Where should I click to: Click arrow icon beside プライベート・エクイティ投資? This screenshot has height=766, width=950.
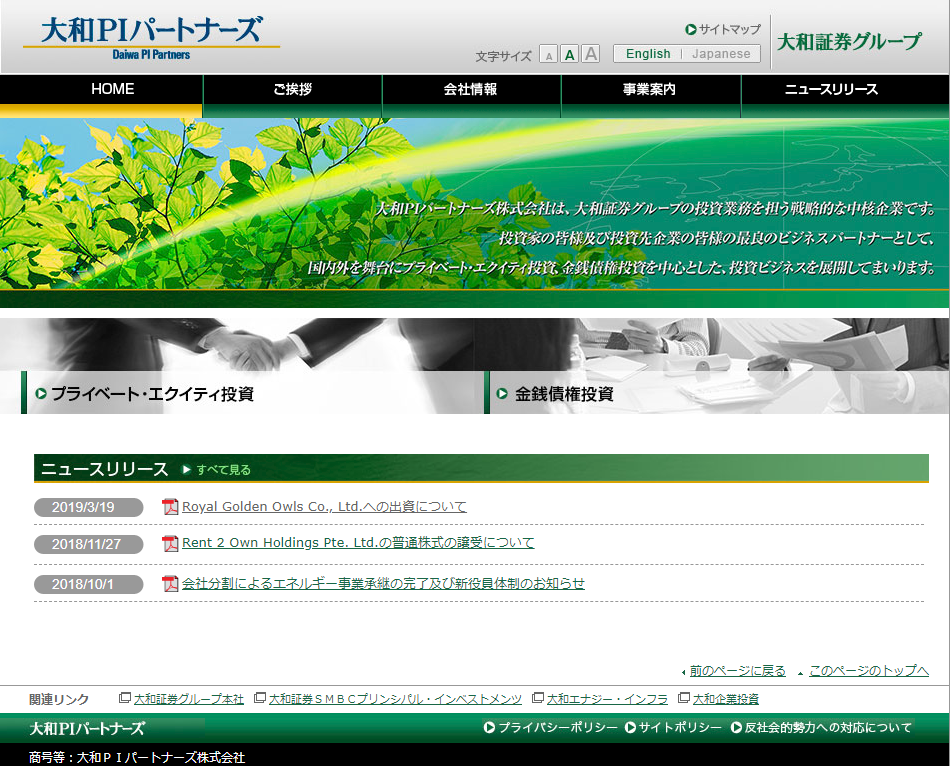coord(41,394)
